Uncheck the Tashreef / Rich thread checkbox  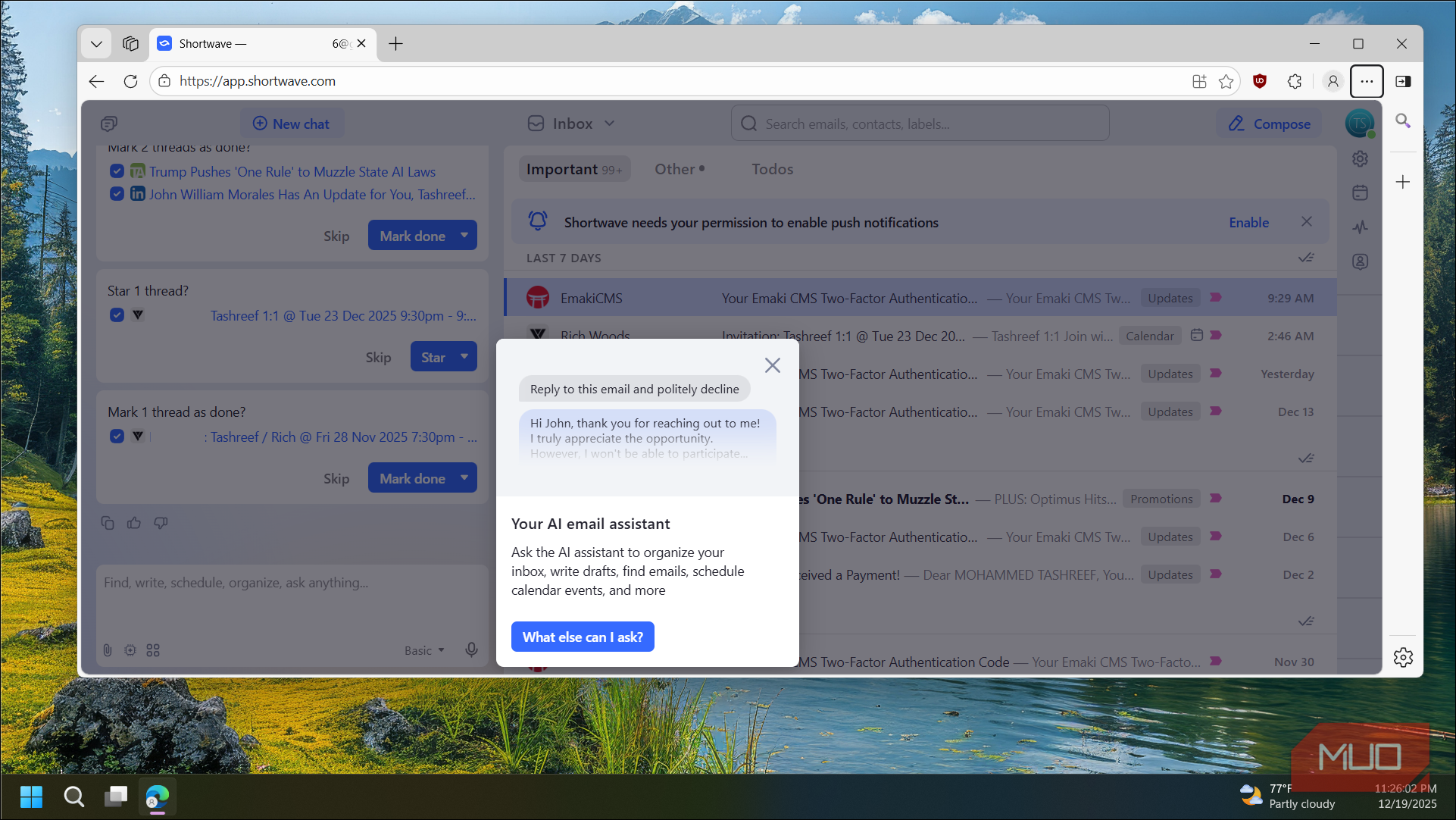(x=117, y=436)
